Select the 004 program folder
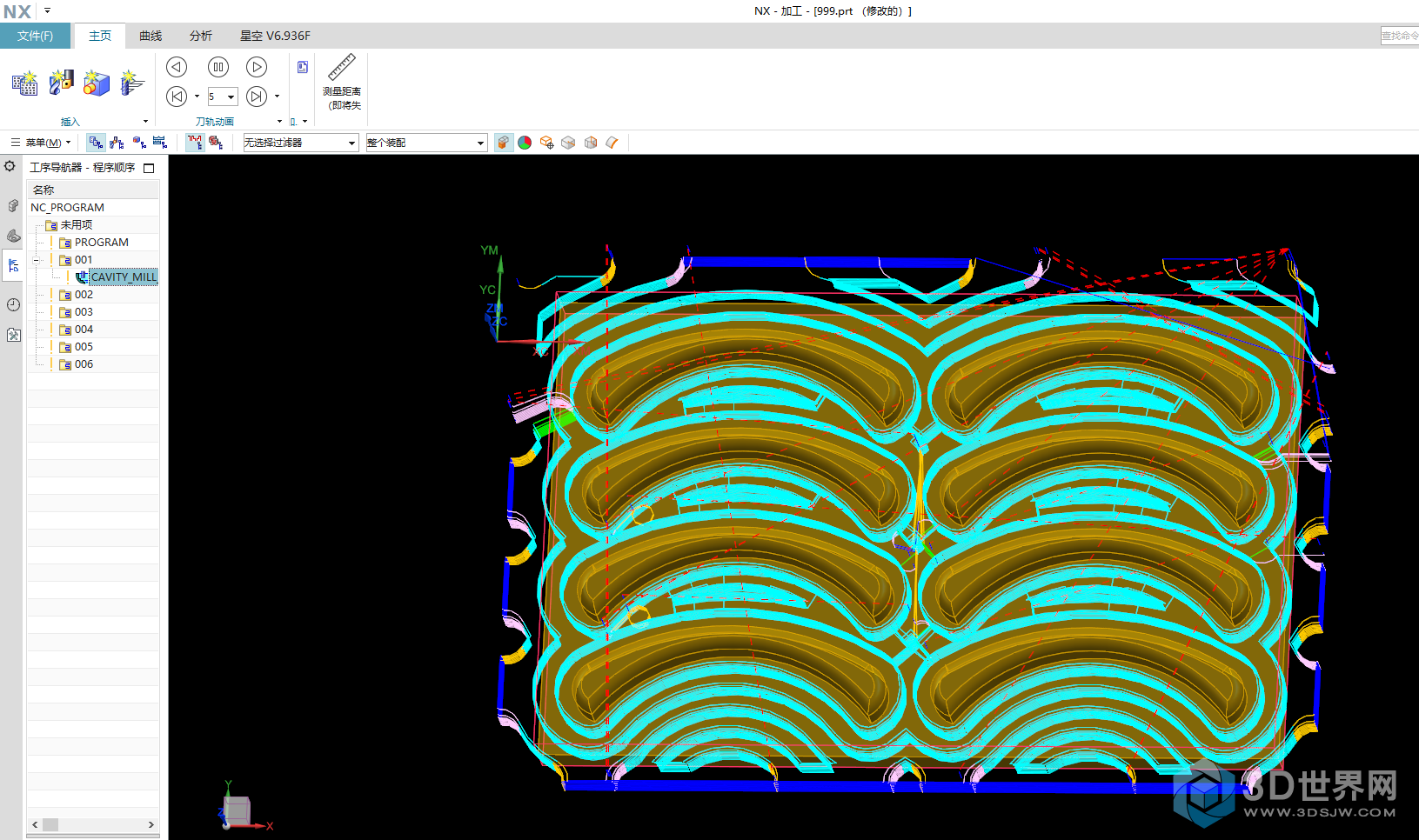 click(77, 330)
